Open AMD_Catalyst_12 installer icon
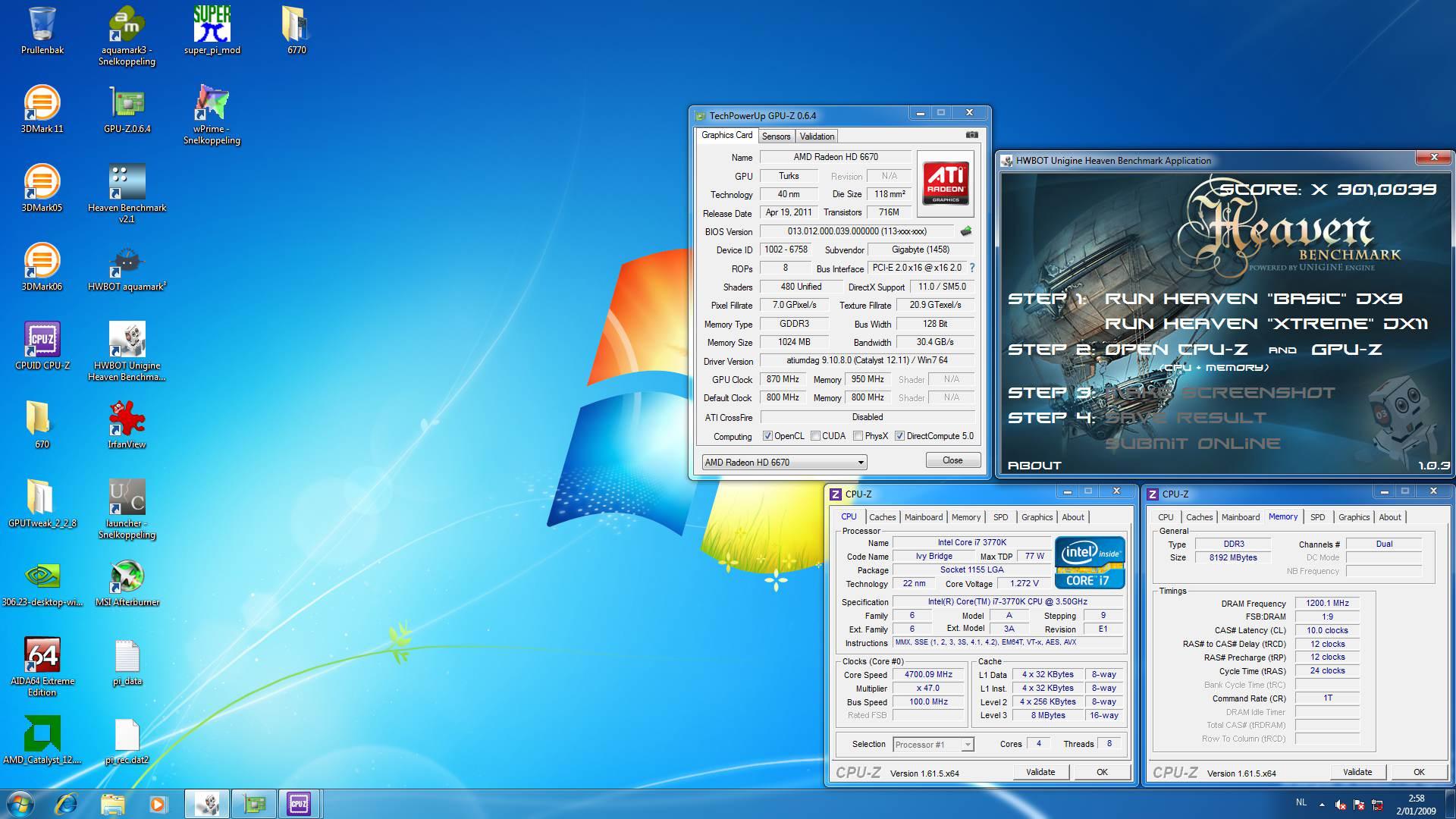The width and height of the screenshot is (1456, 819). pos(42,740)
